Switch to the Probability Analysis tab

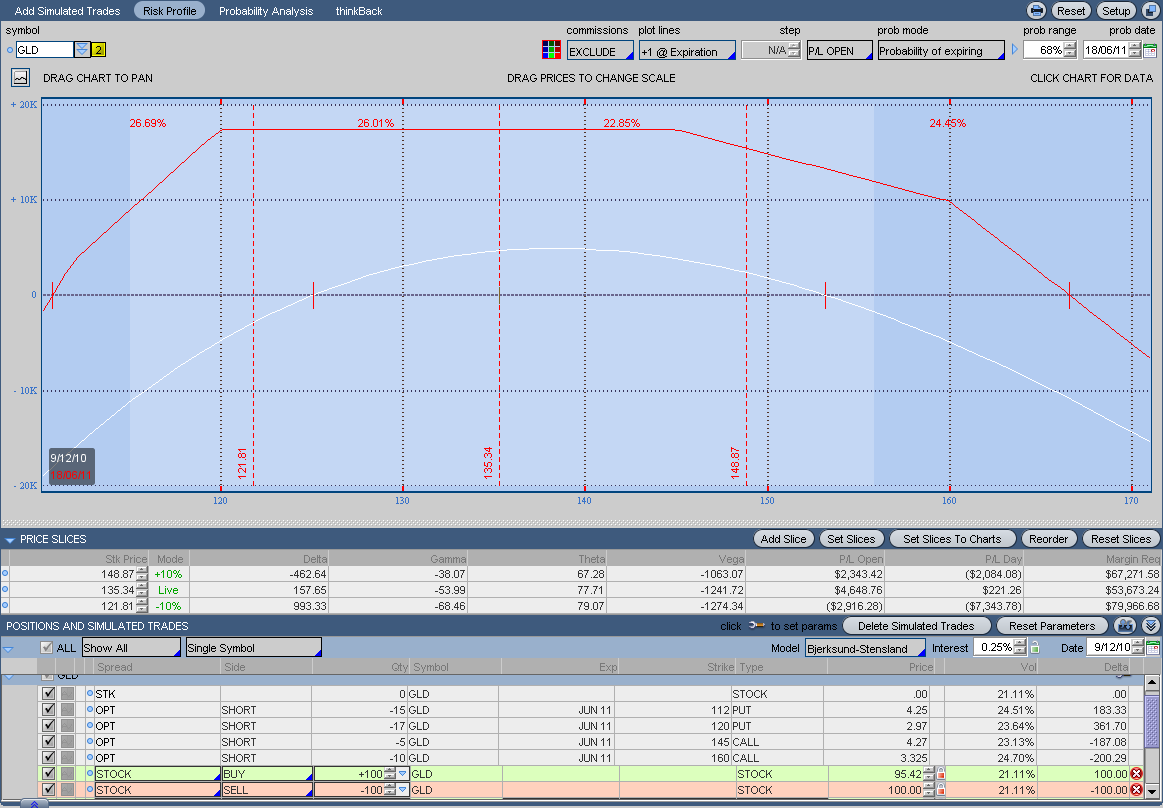pos(266,11)
